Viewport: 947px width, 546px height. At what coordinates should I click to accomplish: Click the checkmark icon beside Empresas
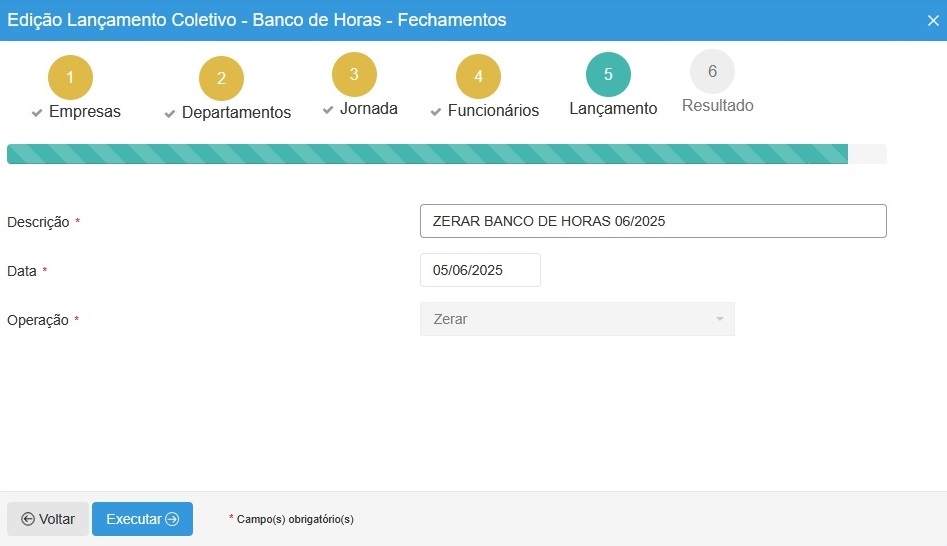click(37, 113)
